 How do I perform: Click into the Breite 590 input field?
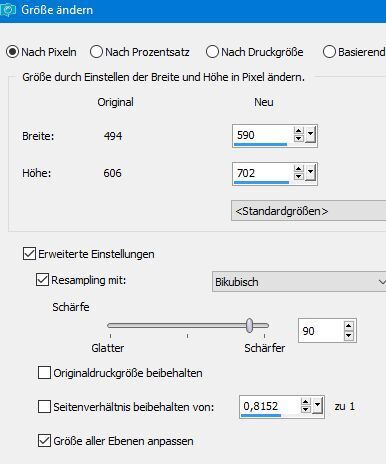tap(262, 135)
